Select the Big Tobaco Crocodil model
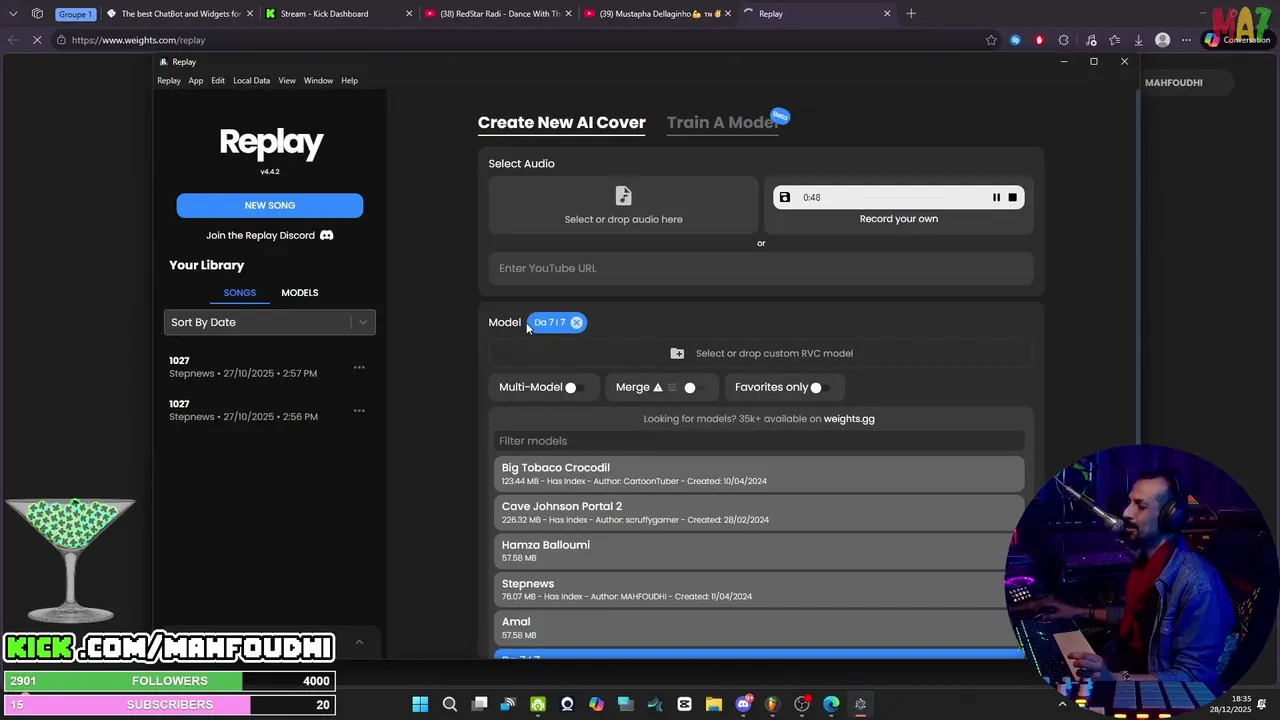The image size is (1280, 720). [x=759, y=474]
